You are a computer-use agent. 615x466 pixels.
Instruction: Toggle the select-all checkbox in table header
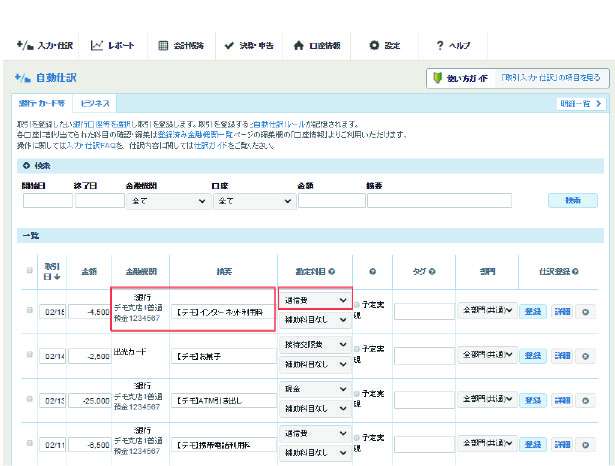click(x=29, y=270)
